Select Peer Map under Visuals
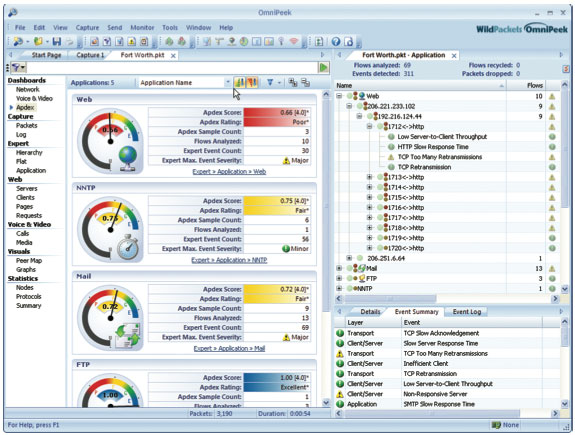 tap(29, 261)
